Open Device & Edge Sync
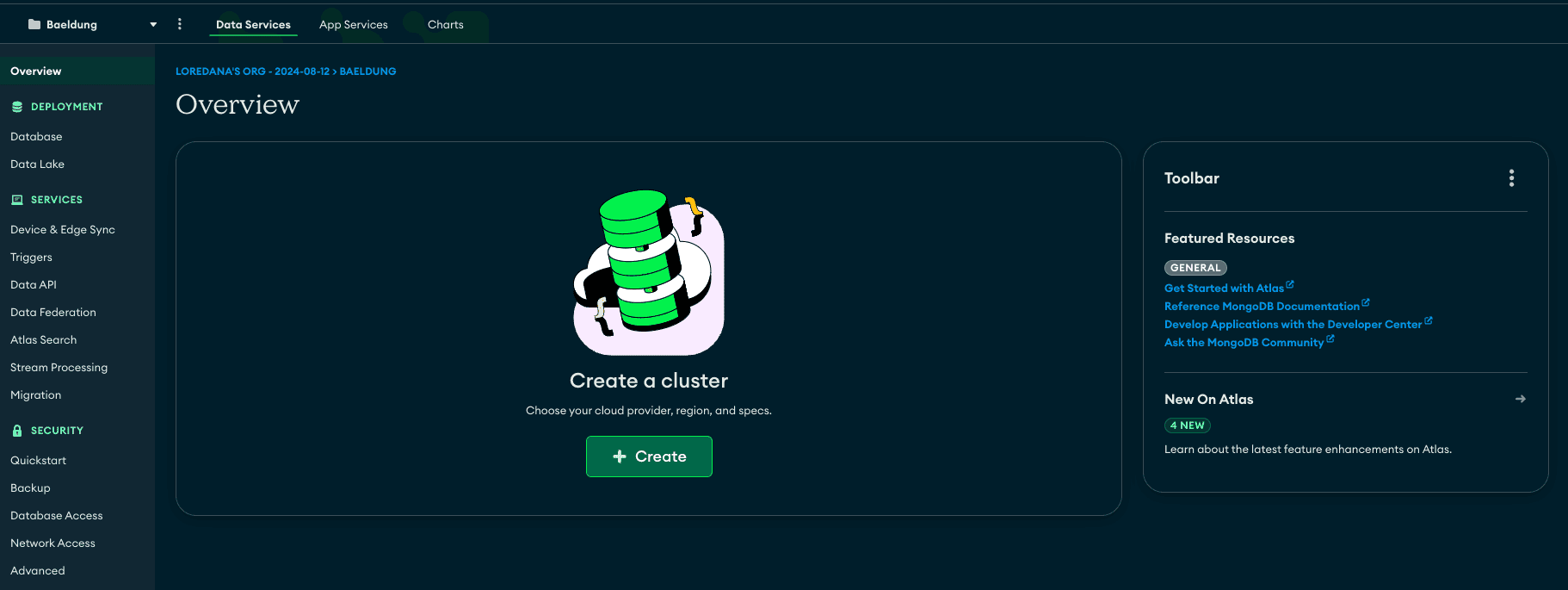 (x=63, y=229)
